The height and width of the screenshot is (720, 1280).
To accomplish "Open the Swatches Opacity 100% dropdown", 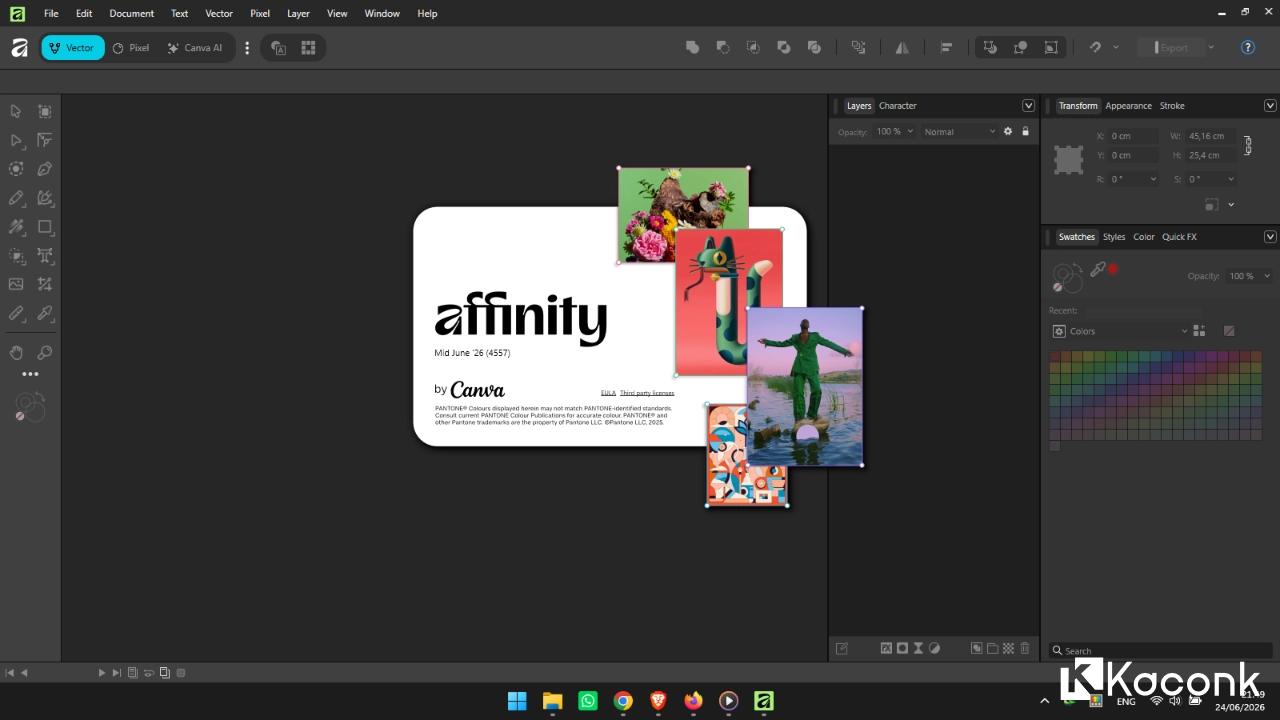I will 1249,276.
